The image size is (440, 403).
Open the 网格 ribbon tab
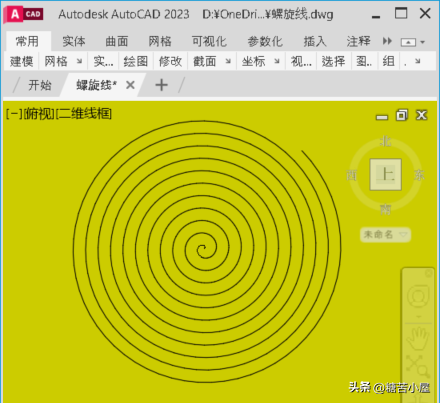click(x=160, y=41)
